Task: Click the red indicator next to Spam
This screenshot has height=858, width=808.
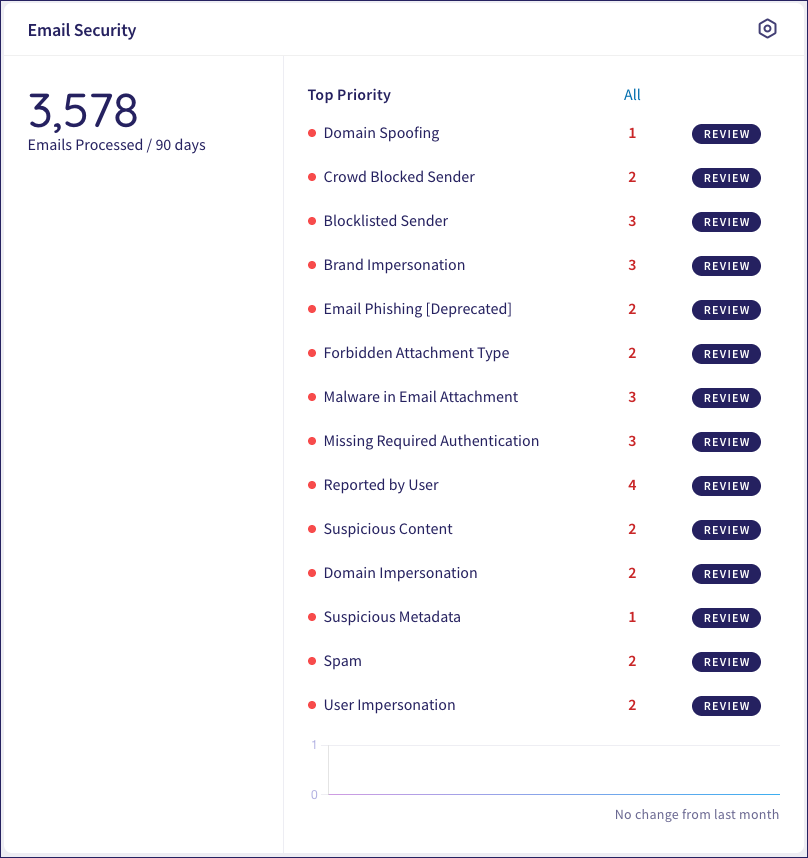Action: [x=311, y=661]
